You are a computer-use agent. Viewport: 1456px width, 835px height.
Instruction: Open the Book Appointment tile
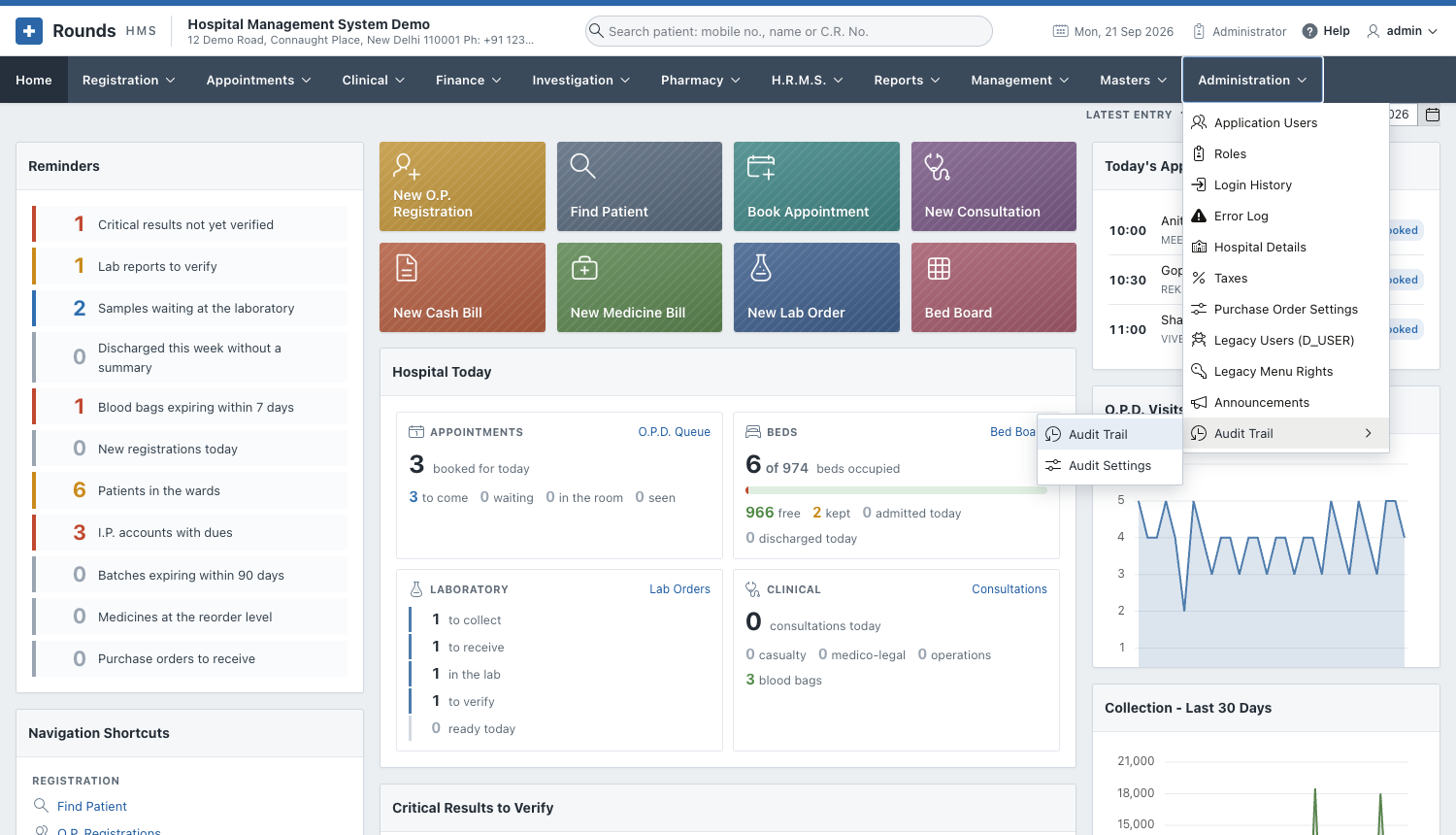[816, 186]
